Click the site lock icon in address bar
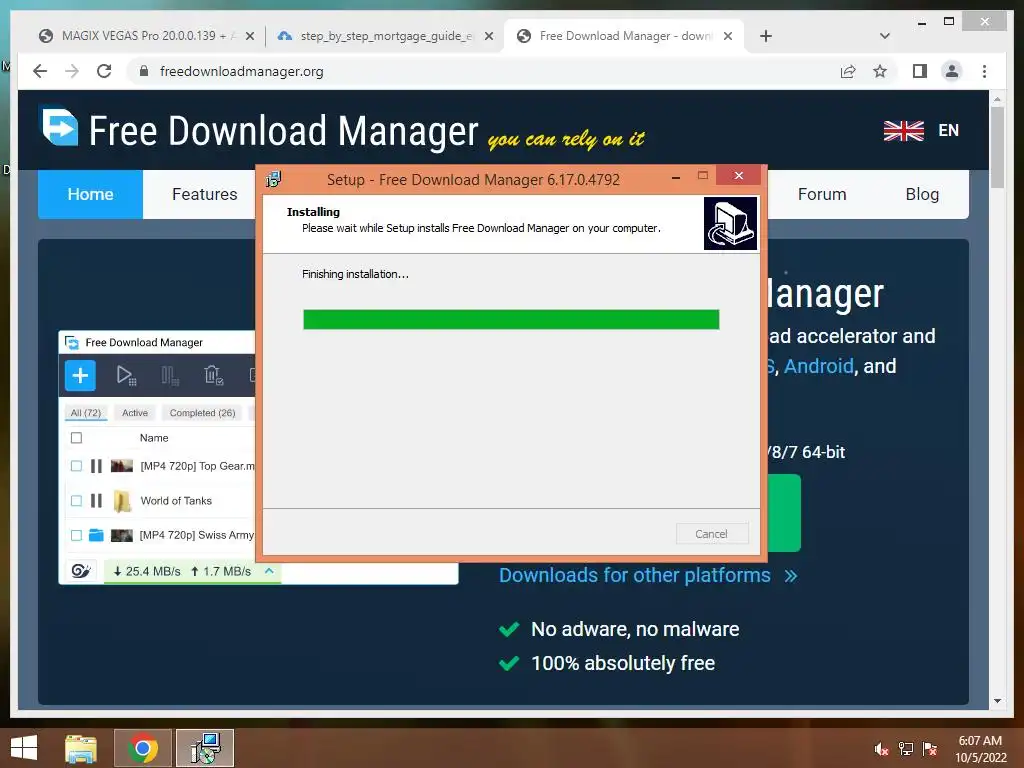1024x768 pixels. pos(144,71)
